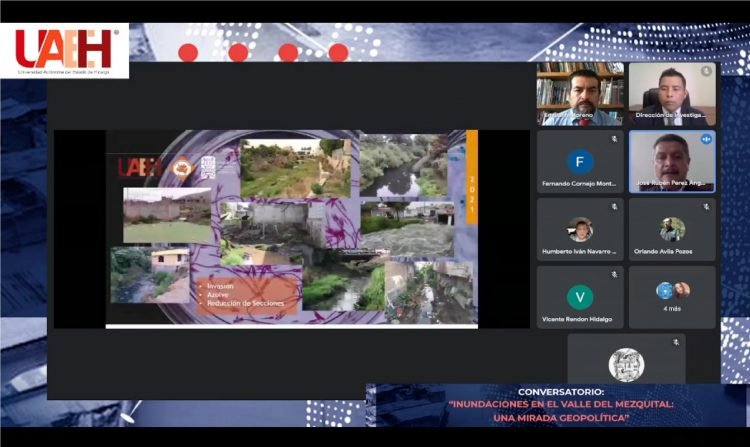The width and height of the screenshot is (750, 447).
Task: Select José Rubén Perez's video tile
Action: [672, 162]
